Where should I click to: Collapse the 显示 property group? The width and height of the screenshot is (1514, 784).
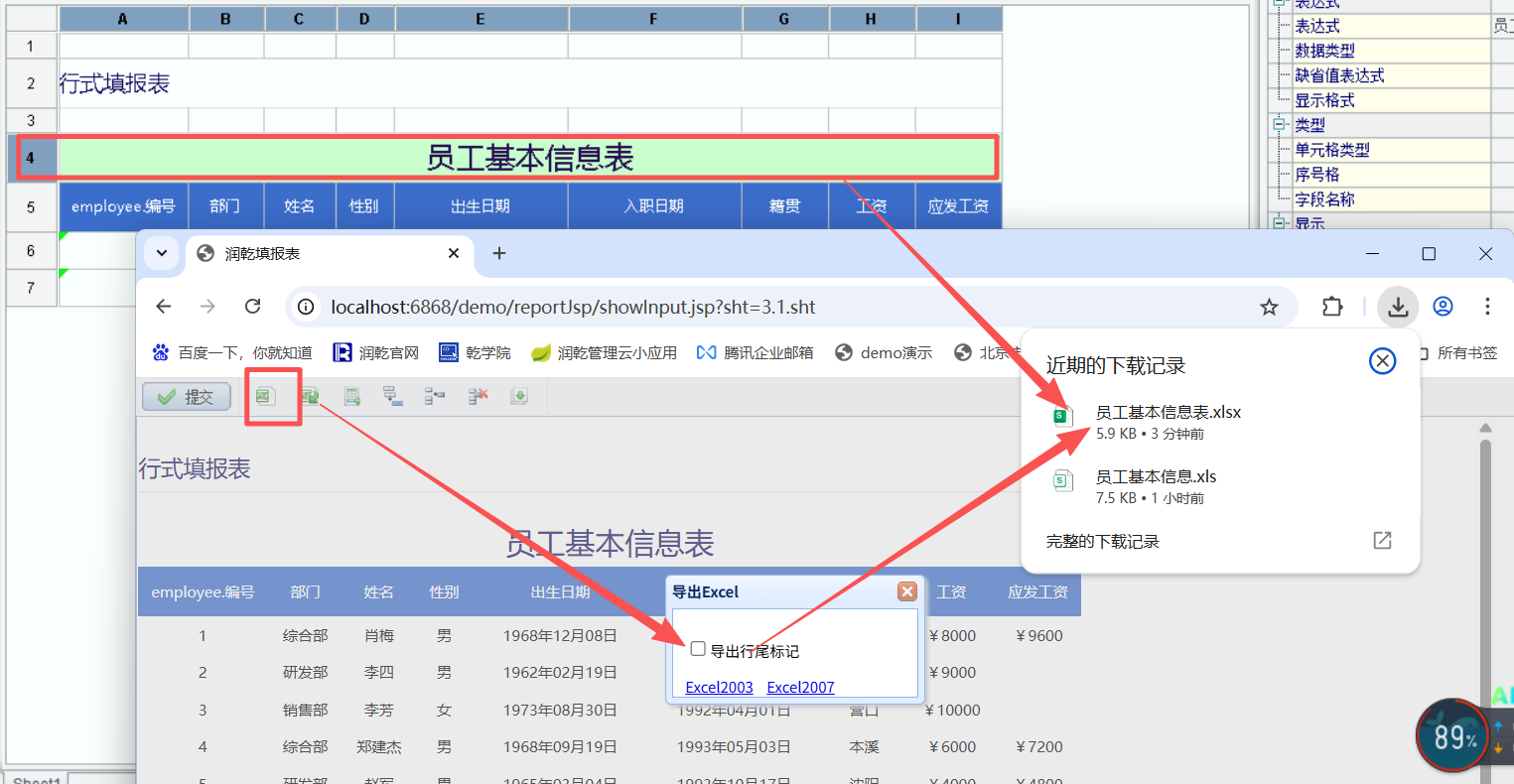click(1279, 223)
